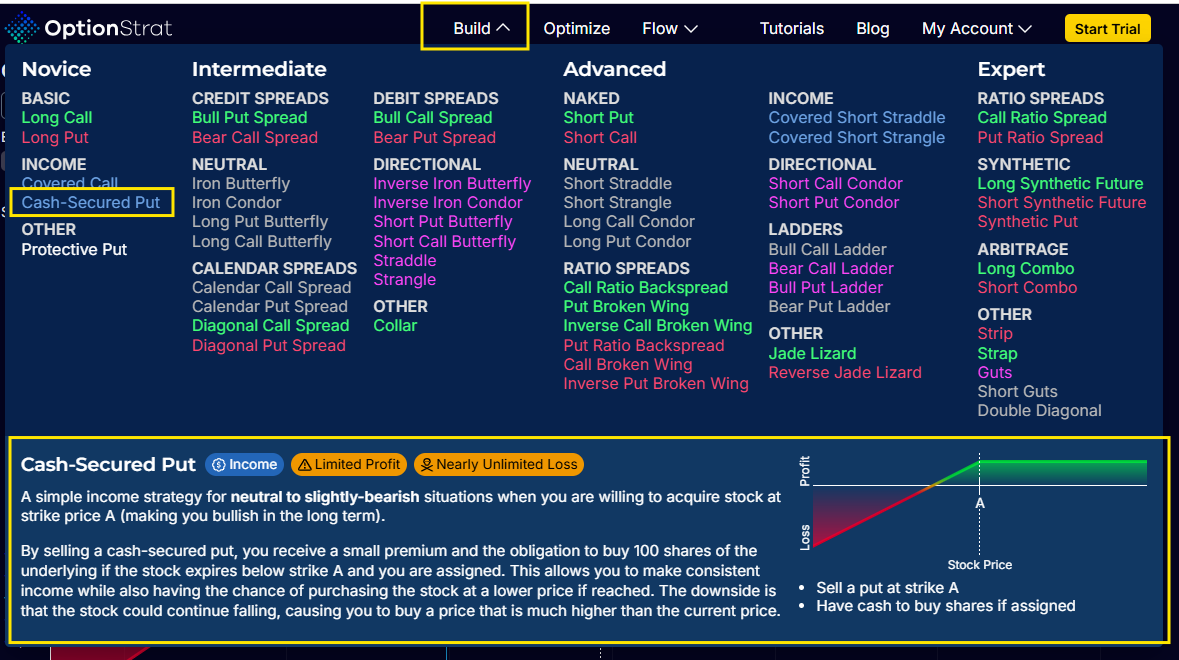Select Bear Call Spread
Viewport: 1179px width, 660px height.
255,138
